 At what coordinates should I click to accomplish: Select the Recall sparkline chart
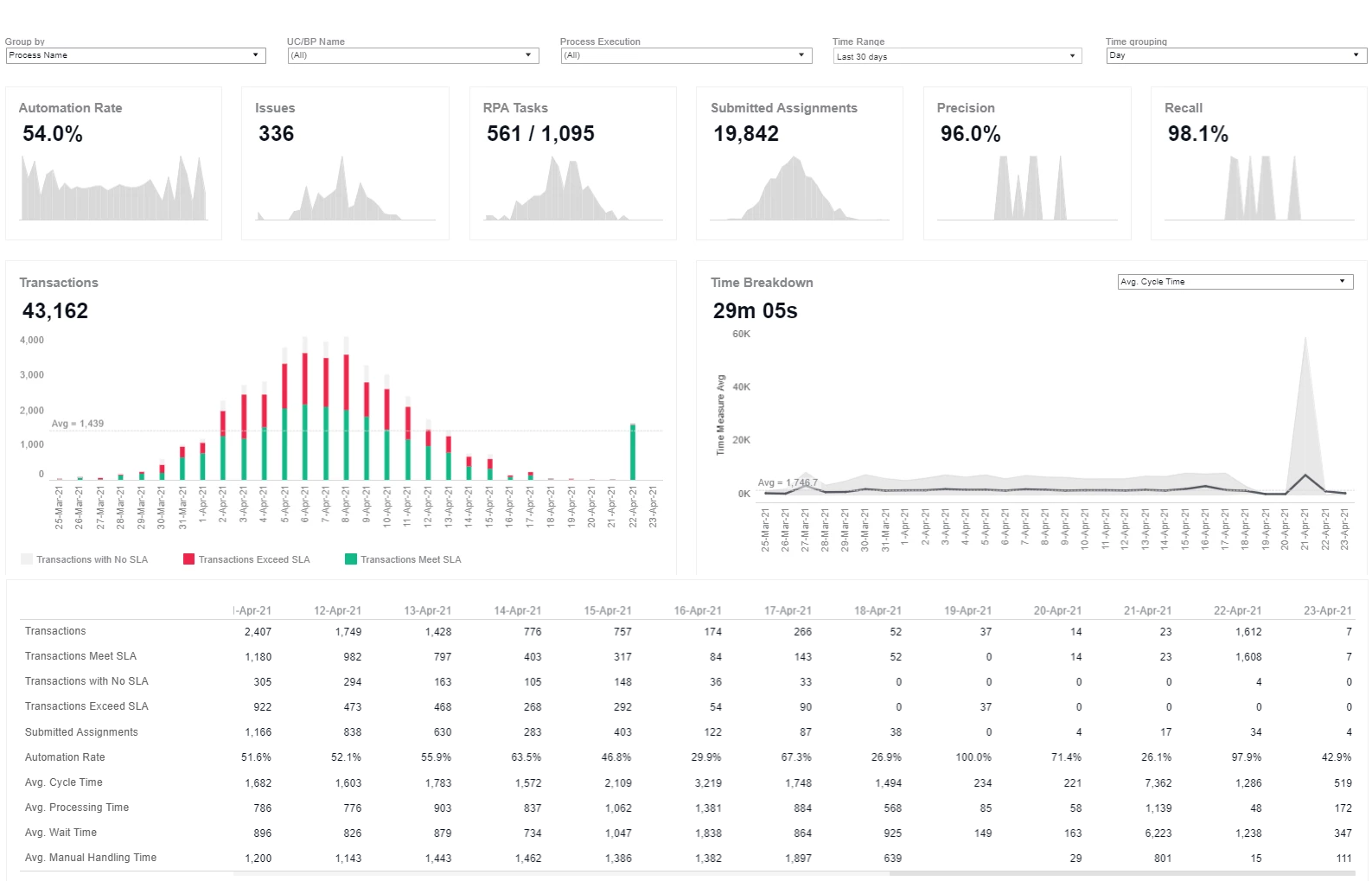point(1259,188)
